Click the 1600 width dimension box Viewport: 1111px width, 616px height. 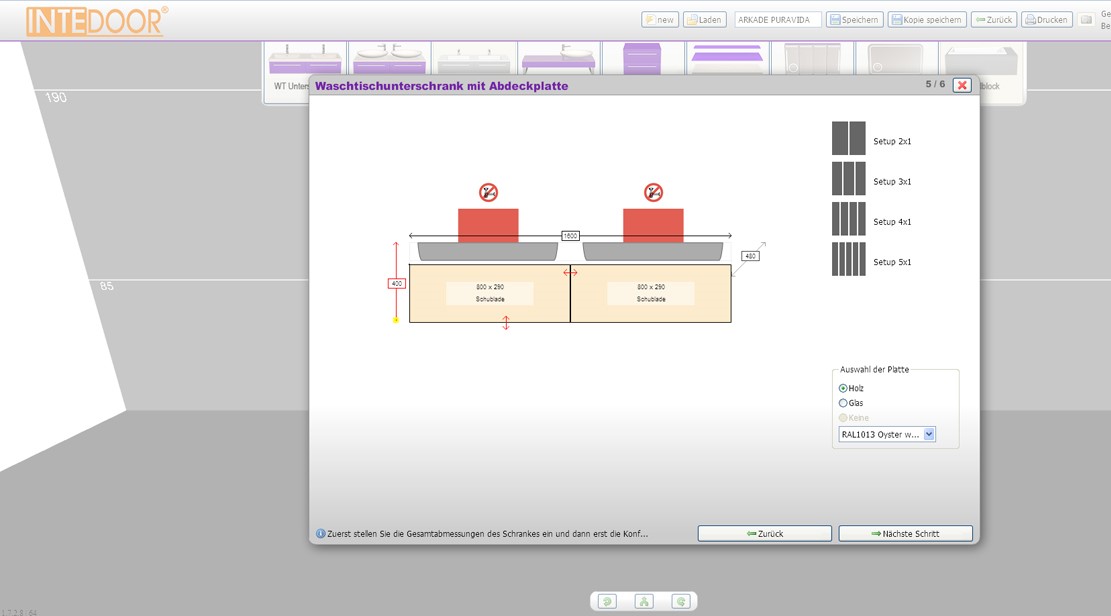[570, 236]
